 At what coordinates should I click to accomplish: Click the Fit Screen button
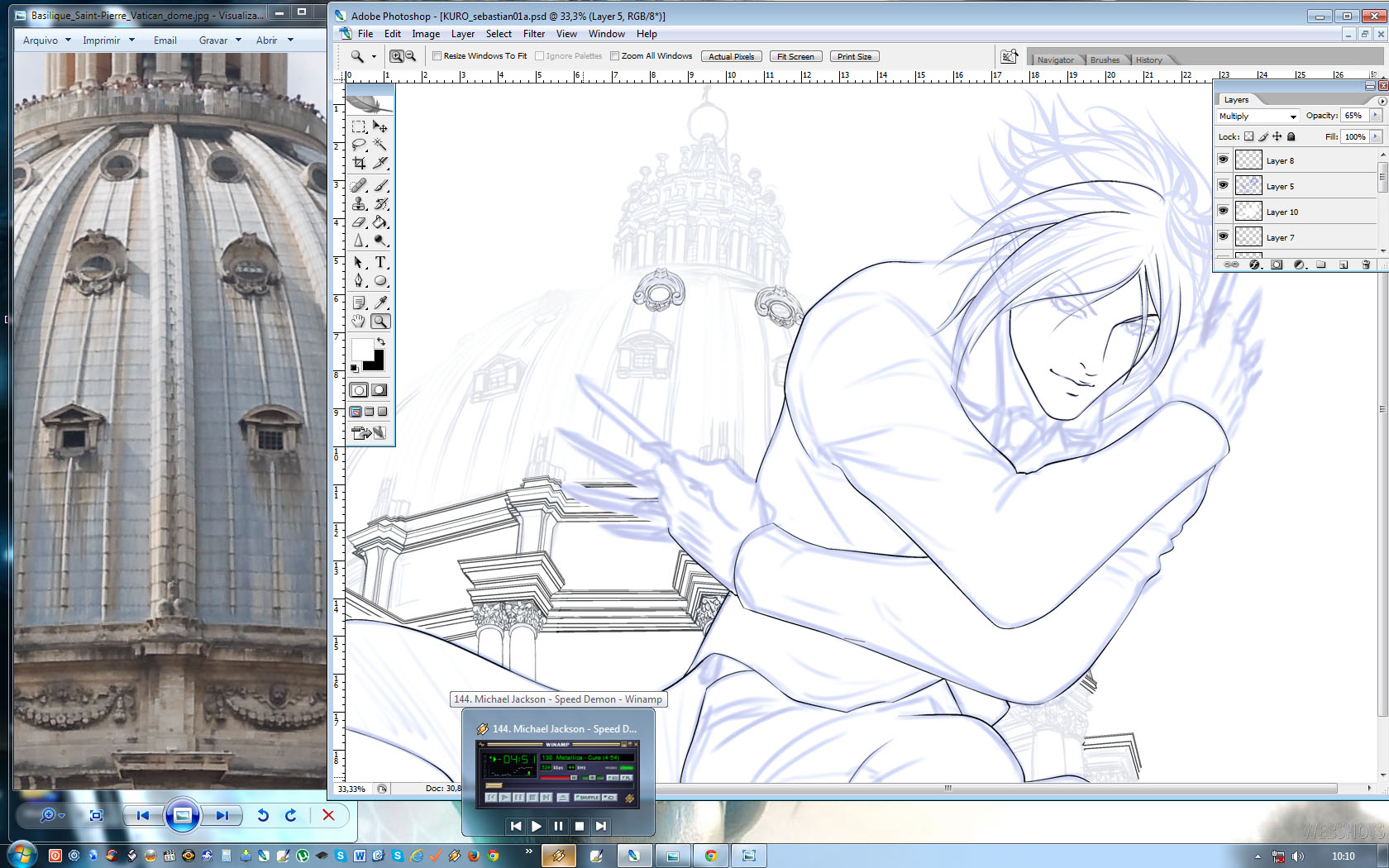click(796, 56)
